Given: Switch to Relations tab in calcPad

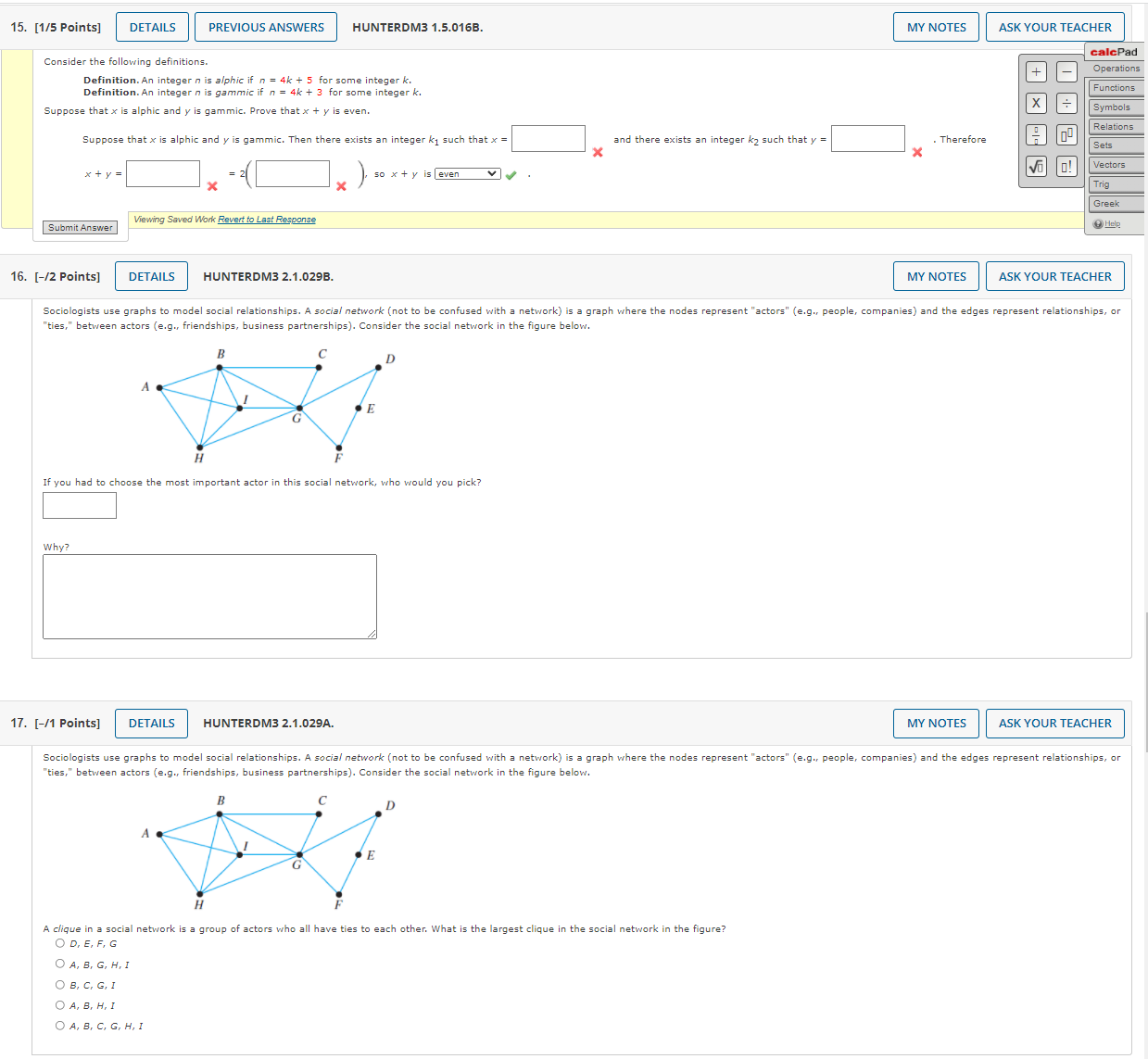Looking at the screenshot, I should [x=1116, y=127].
